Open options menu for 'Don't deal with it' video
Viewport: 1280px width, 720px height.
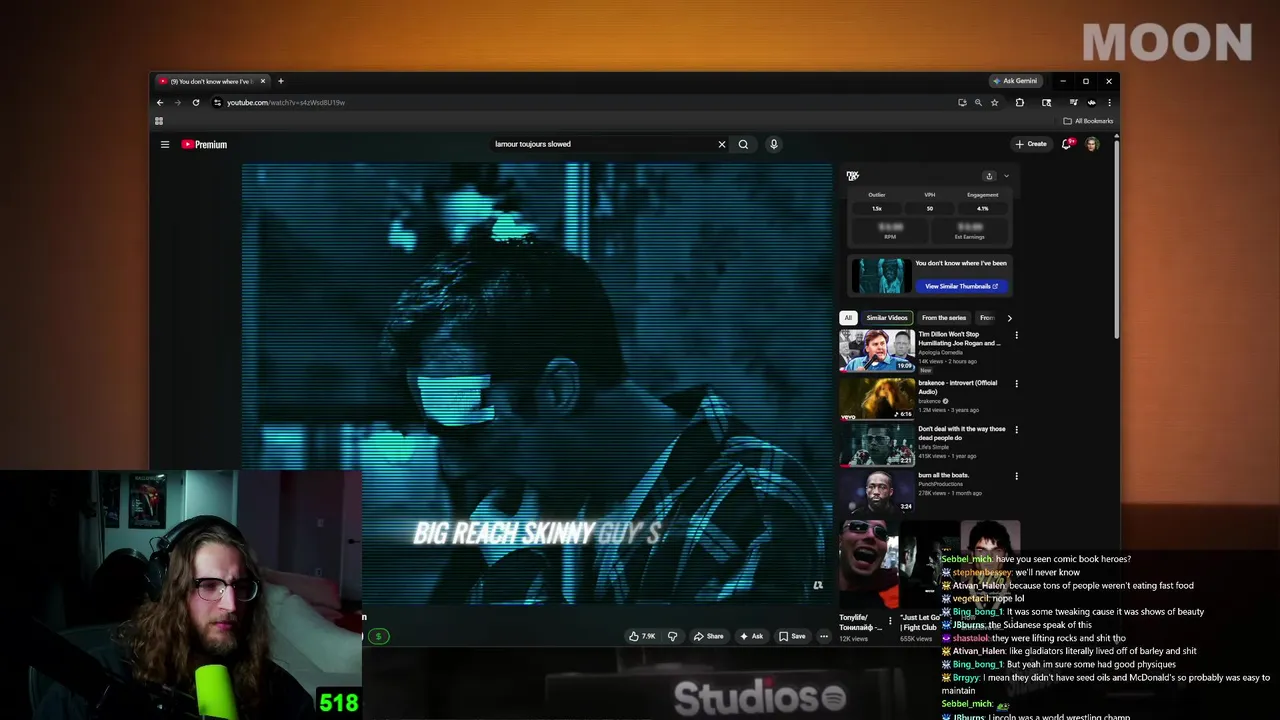1016,430
